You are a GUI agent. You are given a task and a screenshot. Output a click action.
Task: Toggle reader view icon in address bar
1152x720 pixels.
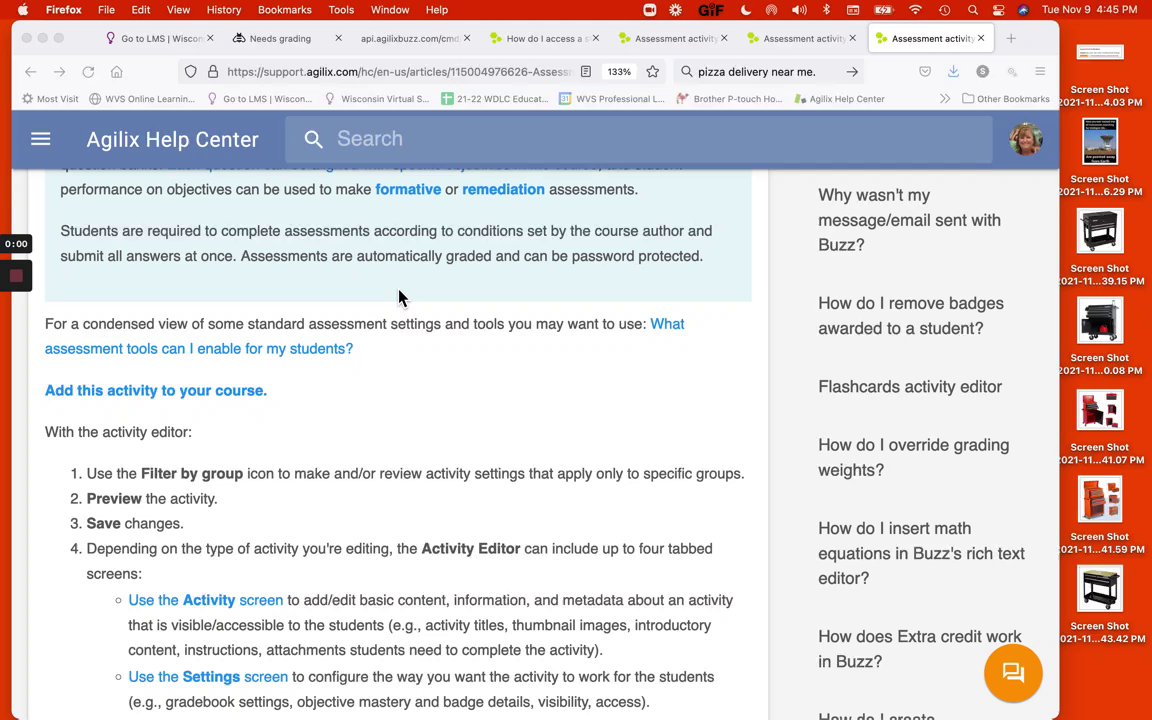coord(586,71)
